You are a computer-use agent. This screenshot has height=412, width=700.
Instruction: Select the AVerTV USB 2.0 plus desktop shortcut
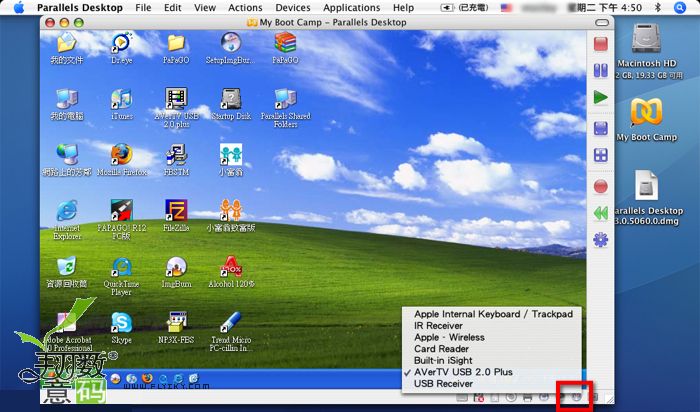point(176,108)
